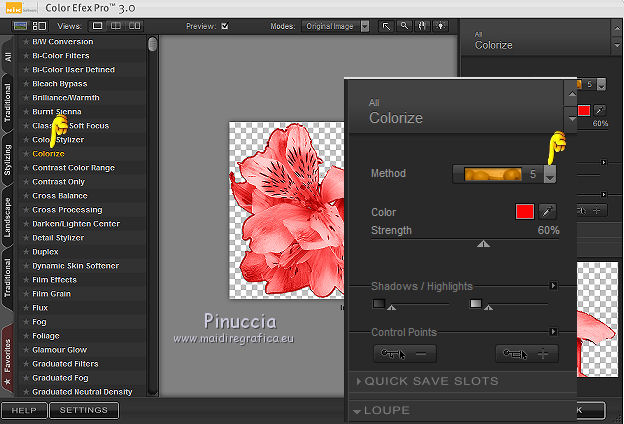Select the zoom magnifier tool
The width and height of the screenshot is (624, 424).
(x=405, y=26)
